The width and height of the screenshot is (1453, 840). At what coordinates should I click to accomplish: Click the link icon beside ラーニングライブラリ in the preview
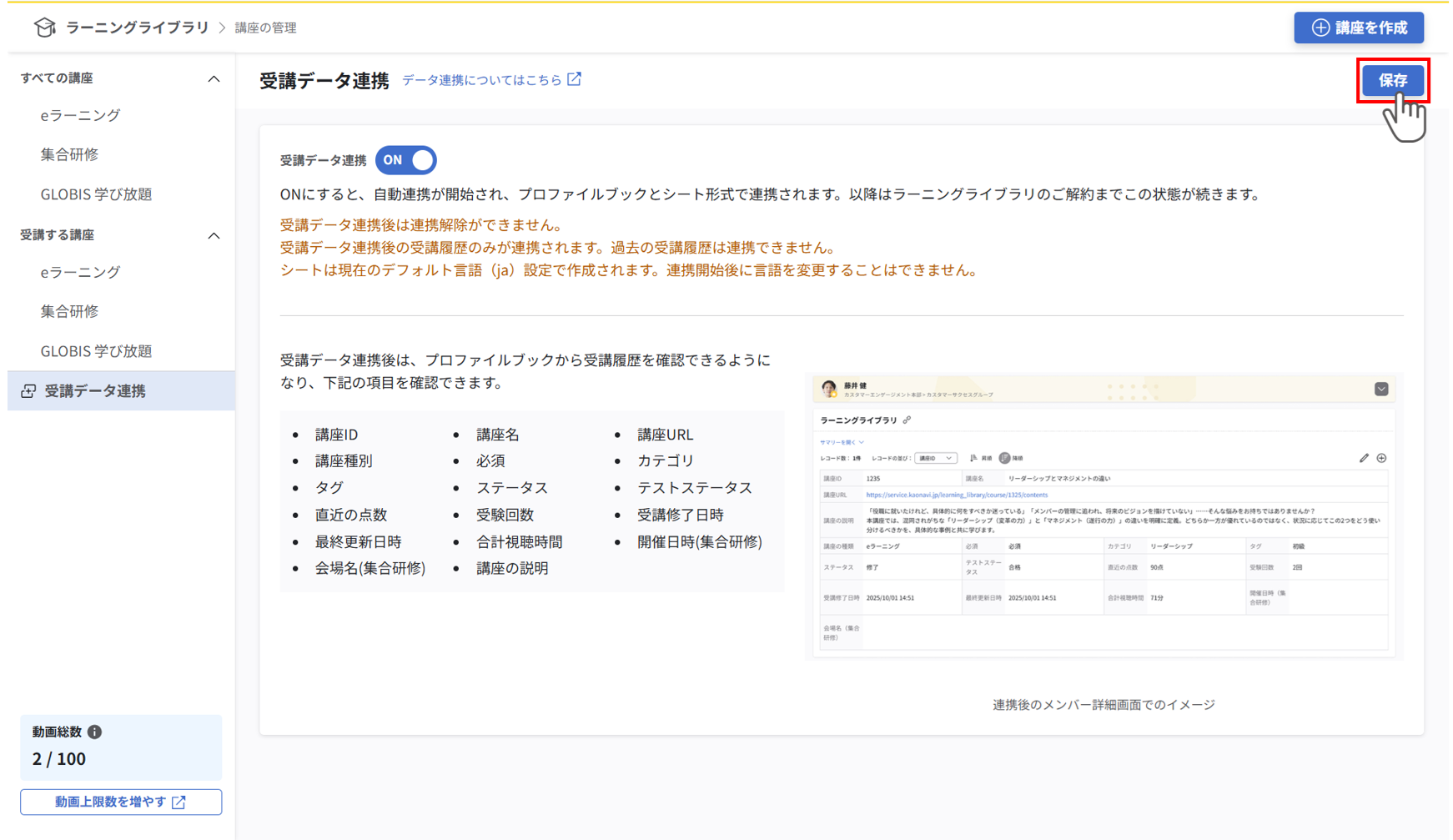pyautogui.click(x=907, y=420)
